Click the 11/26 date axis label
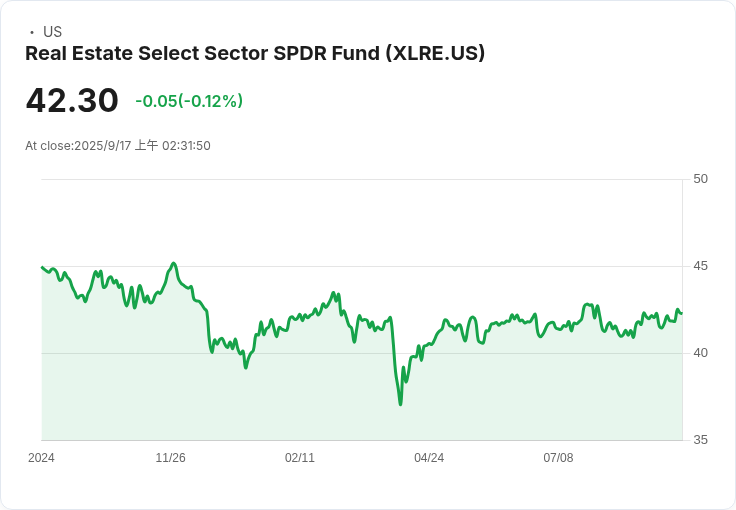 pyautogui.click(x=170, y=458)
